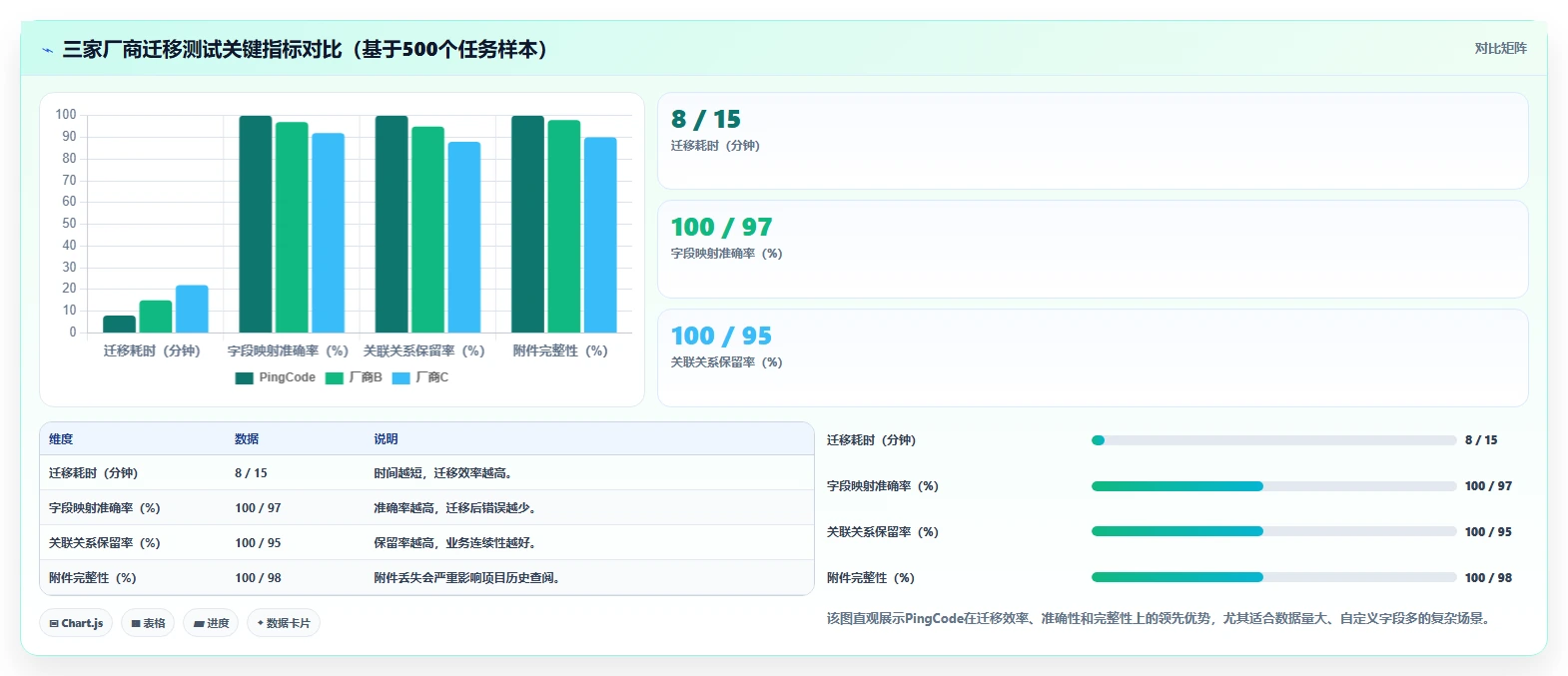Click the 字段映射准确率 progress bar
This screenshot has height=676, width=1568.
pyautogui.click(x=1274, y=486)
